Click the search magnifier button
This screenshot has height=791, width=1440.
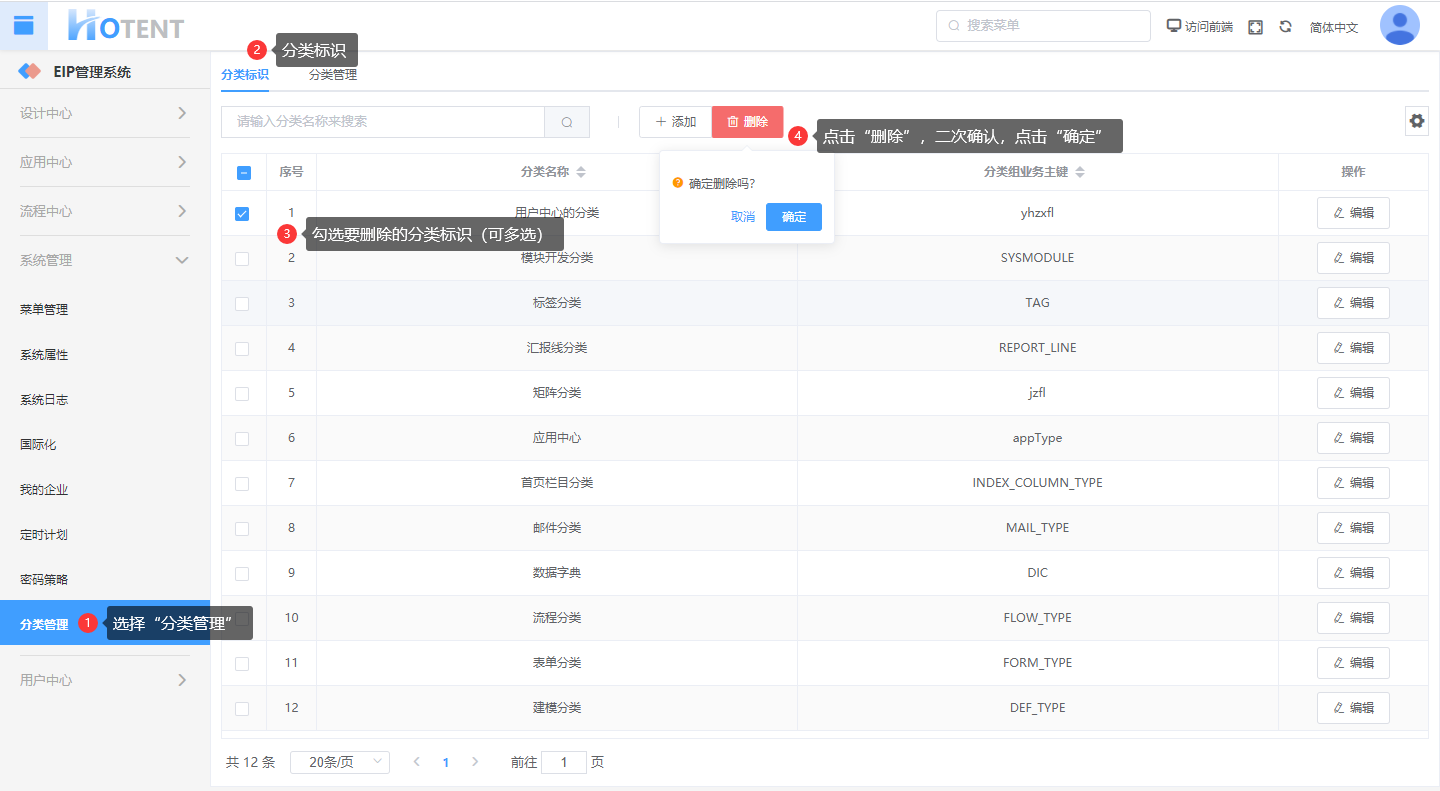[567, 122]
